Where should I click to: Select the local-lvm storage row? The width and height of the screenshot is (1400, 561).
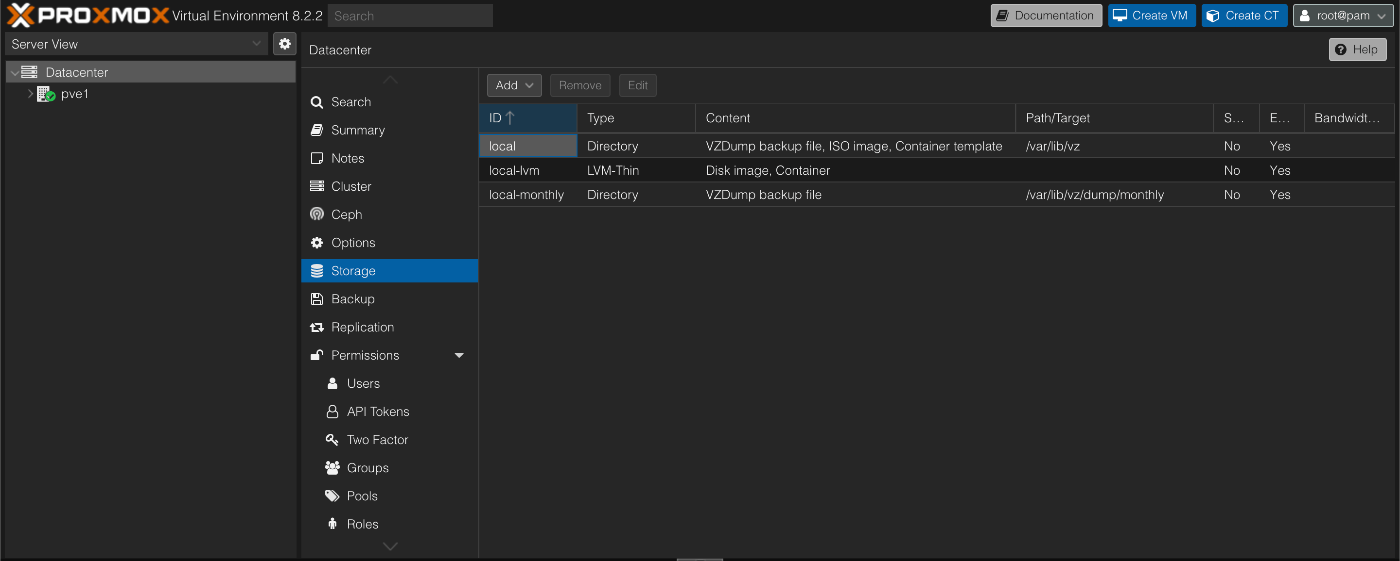coord(936,171)
